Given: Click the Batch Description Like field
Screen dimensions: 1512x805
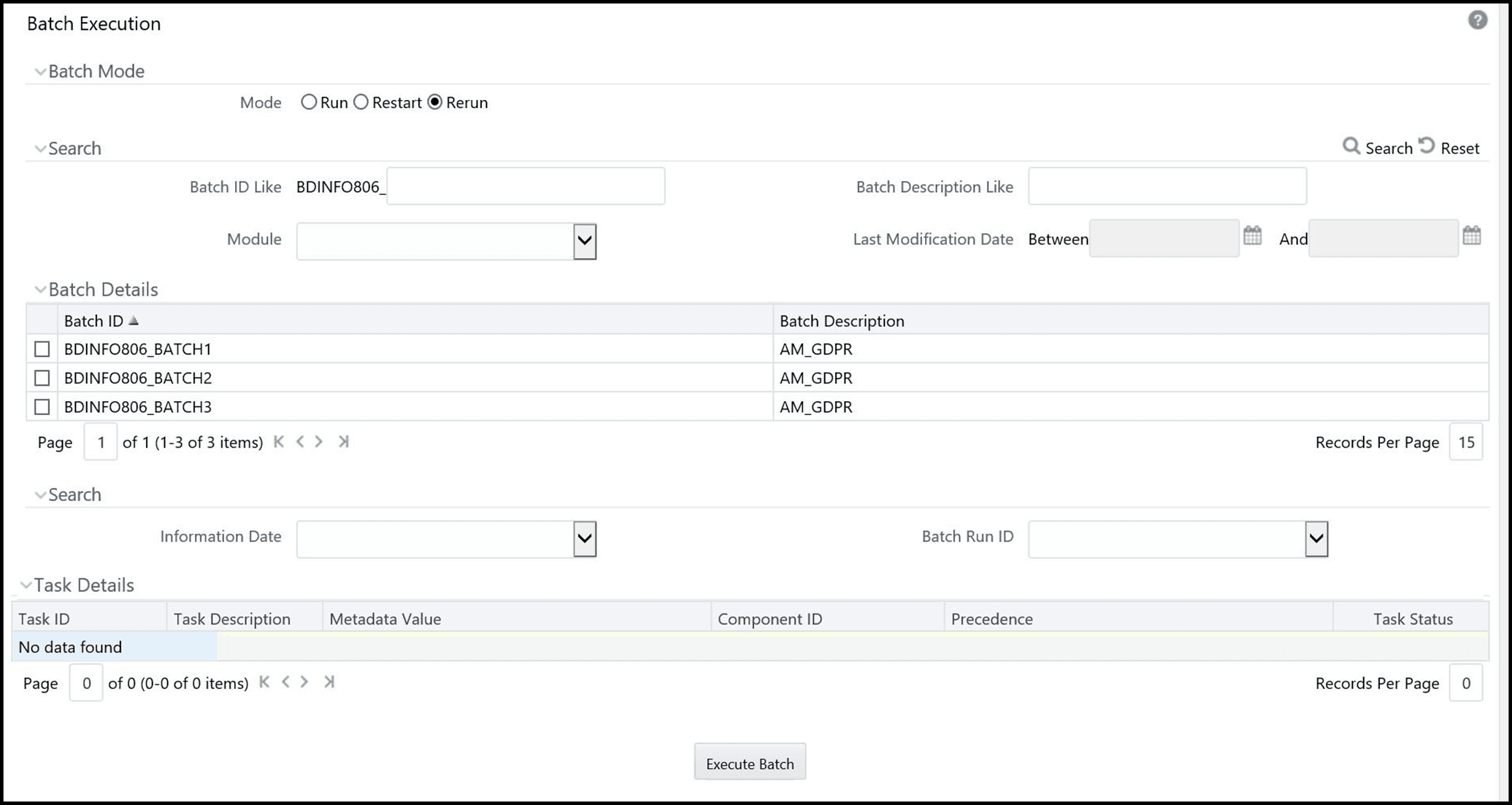Looking at the screenshot, I should [x=1167, y=186].
